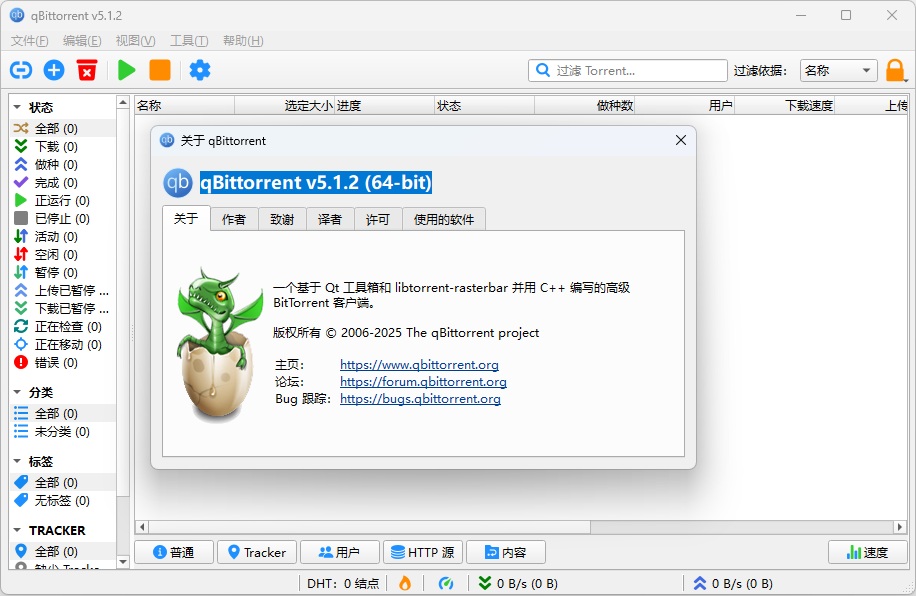This screenshot has height=596, width=916.
Task: Sort by the 名称 column header
Action: 185,106
